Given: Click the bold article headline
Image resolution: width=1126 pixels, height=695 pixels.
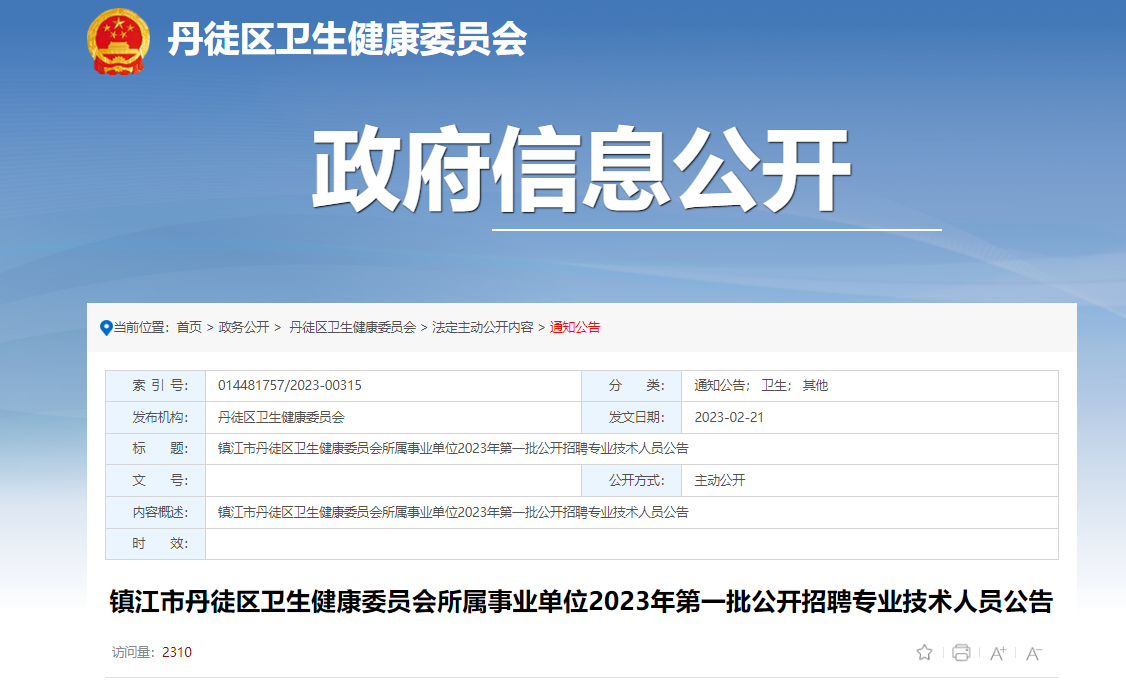Looking at the screenshot, I should click(x=581, y=602).
